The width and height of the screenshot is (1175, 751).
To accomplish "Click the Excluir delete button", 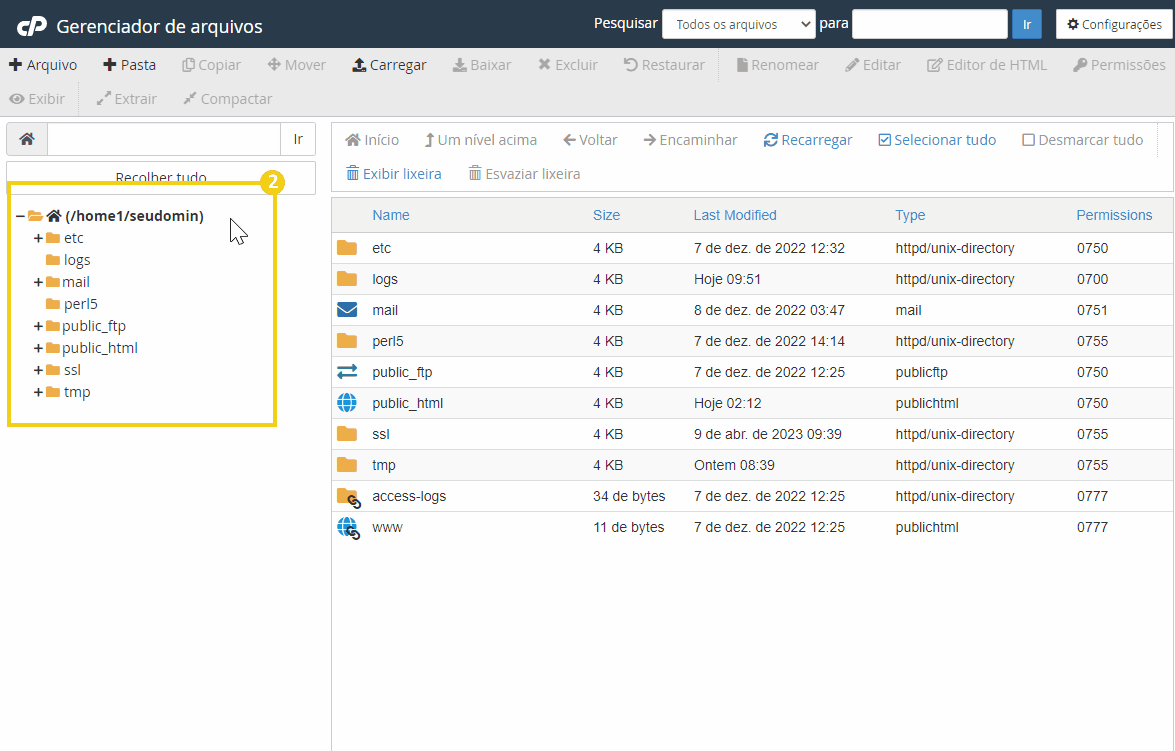I will coord(568,65).
